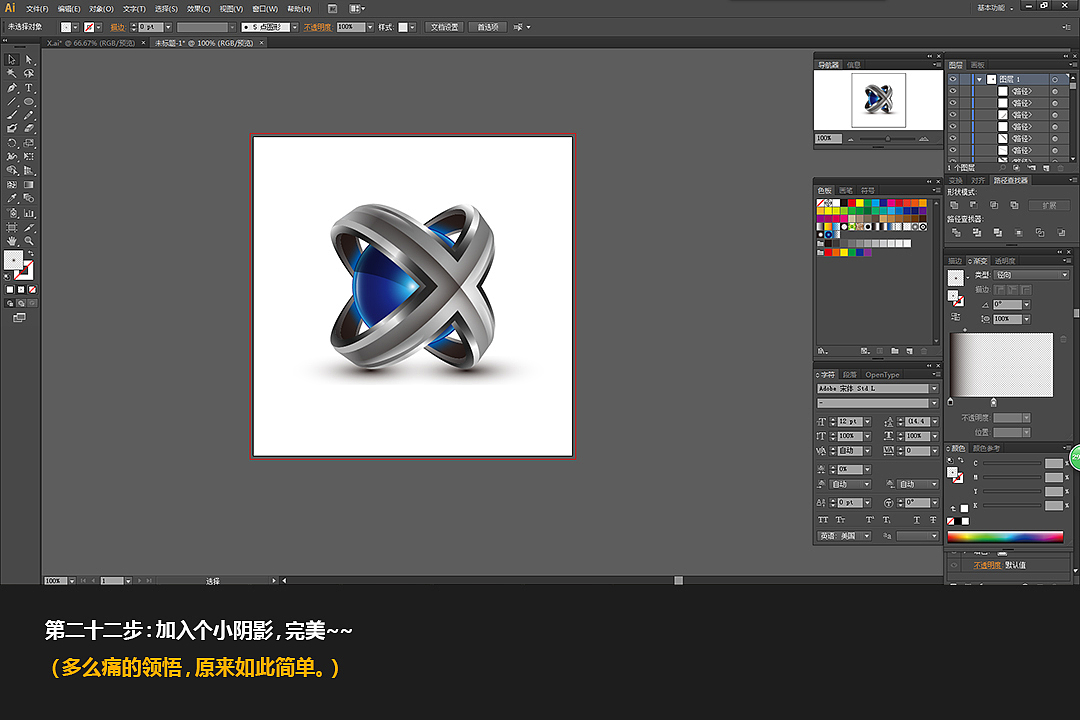Select the Gradient tool in toolbox
Screen dimensions: 1080x720
click(29, 185)
